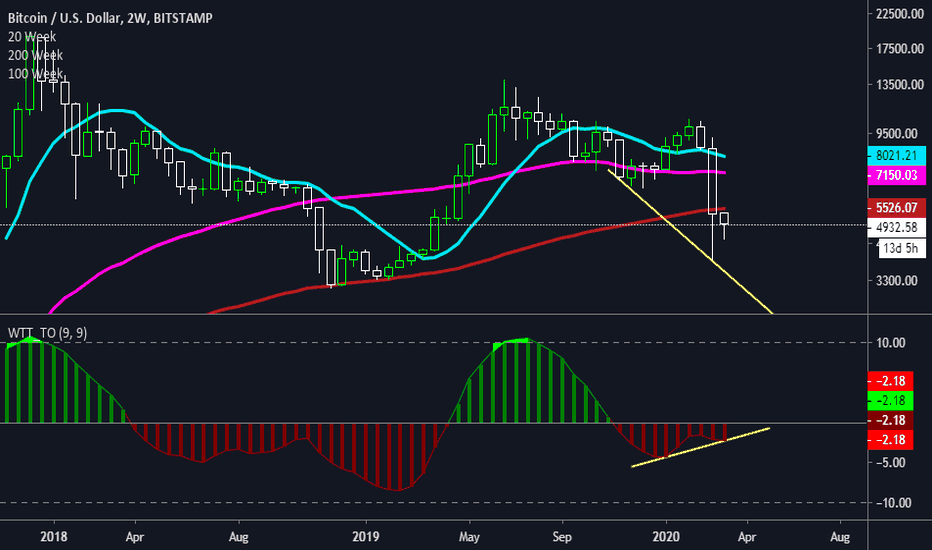Click the bright green -2.18 indicator value
The image size is (932, 550).
pyautogui.click(x=890, y=401)
